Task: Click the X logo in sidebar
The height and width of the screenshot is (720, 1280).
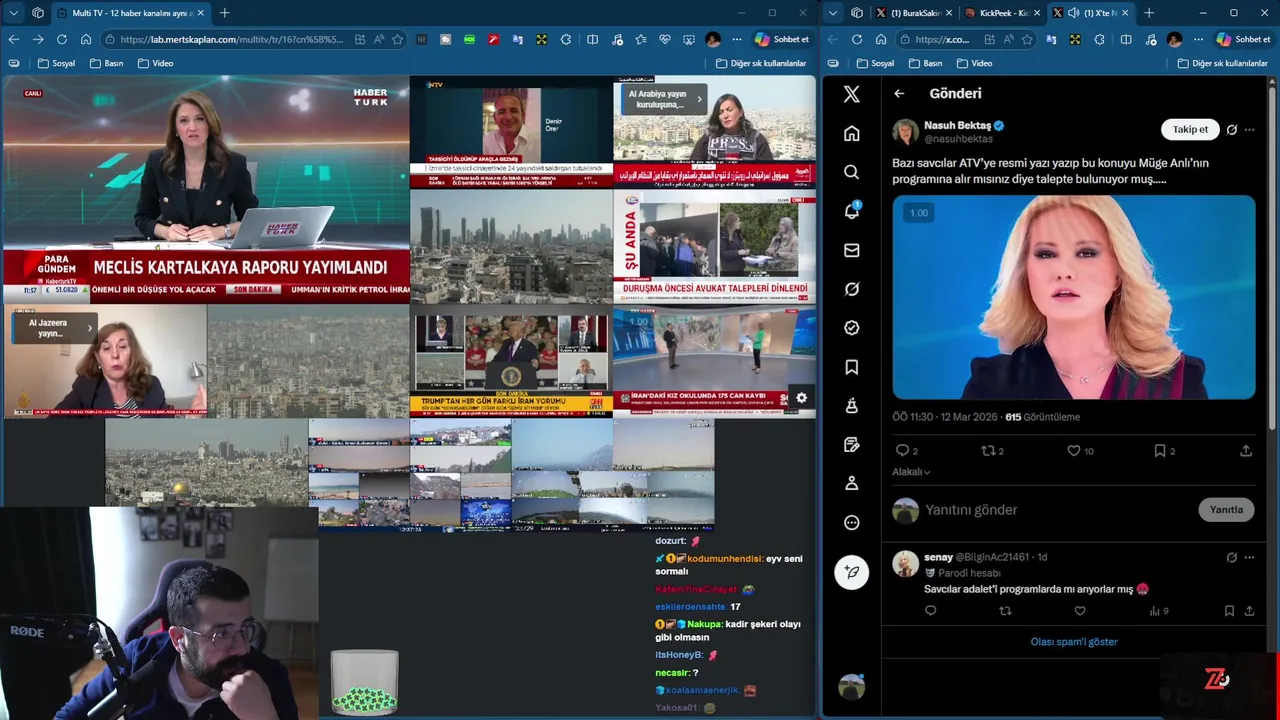Action: (852, 94)
